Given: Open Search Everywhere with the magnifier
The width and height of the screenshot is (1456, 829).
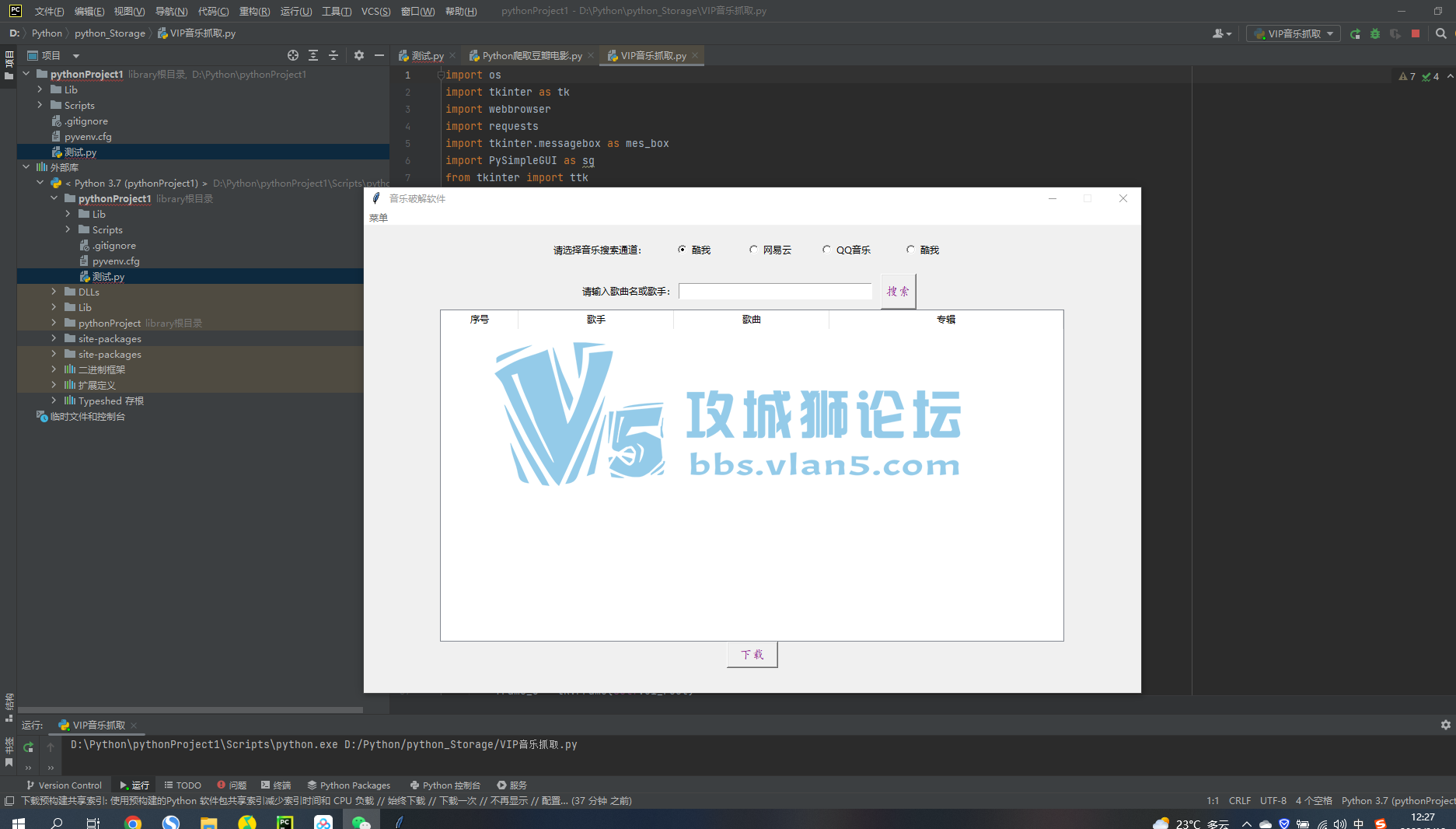Looking at the screenshot, I should pyautogui.click(x=1442, y=33).
